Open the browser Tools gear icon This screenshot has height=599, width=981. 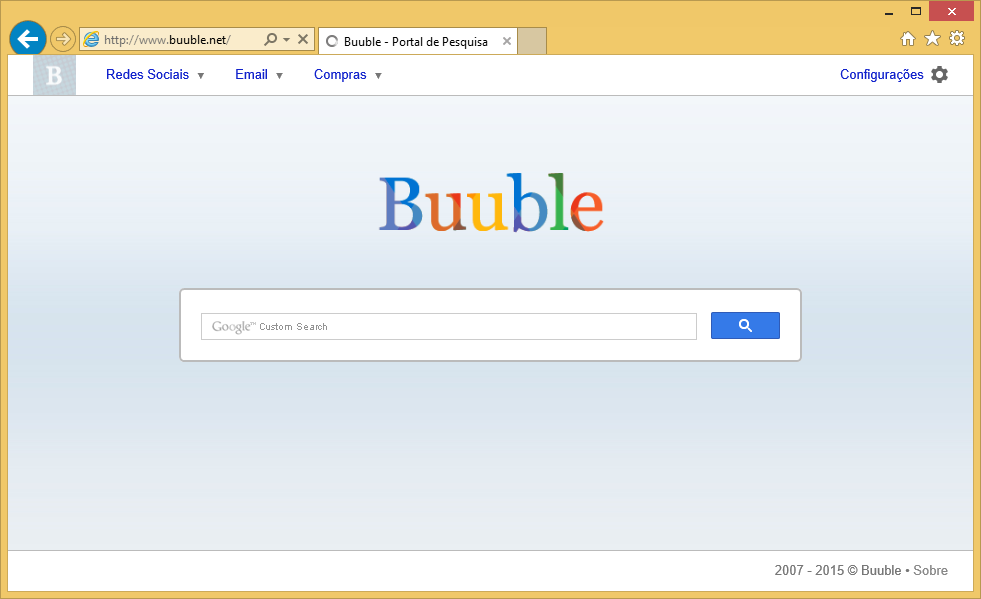[x=957, y=39]
